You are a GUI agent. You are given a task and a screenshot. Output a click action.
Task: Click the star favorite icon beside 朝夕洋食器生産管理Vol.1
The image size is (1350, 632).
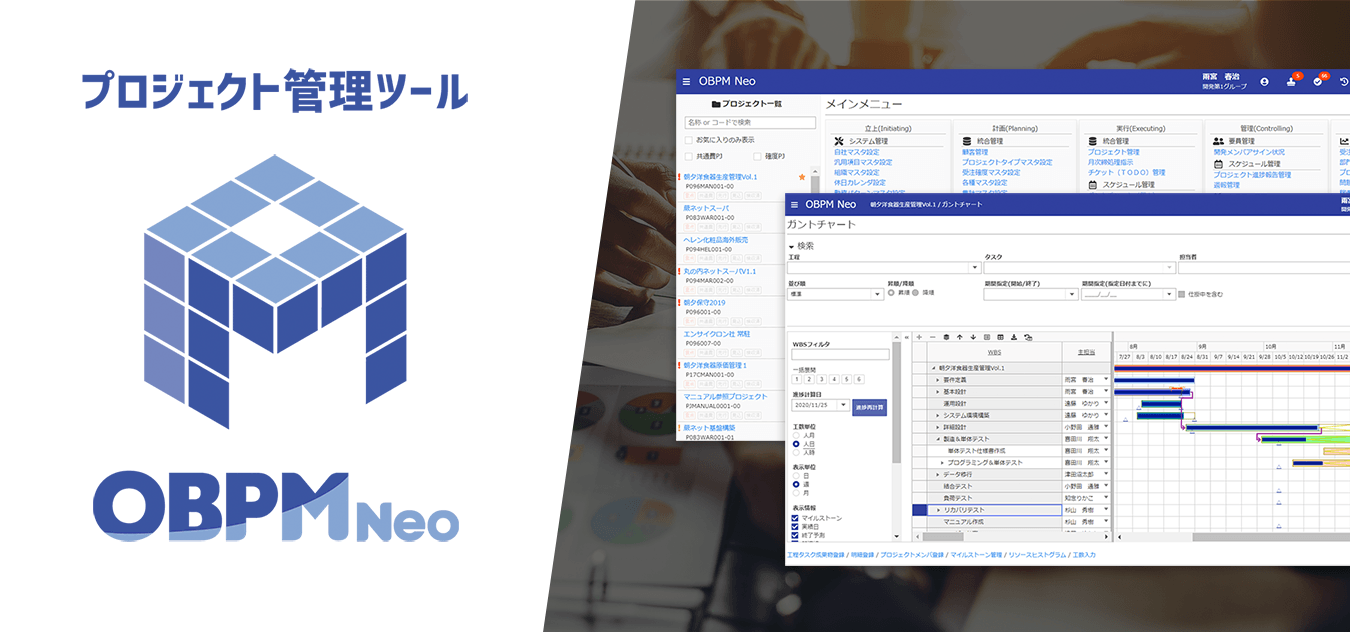pos(802,177)
